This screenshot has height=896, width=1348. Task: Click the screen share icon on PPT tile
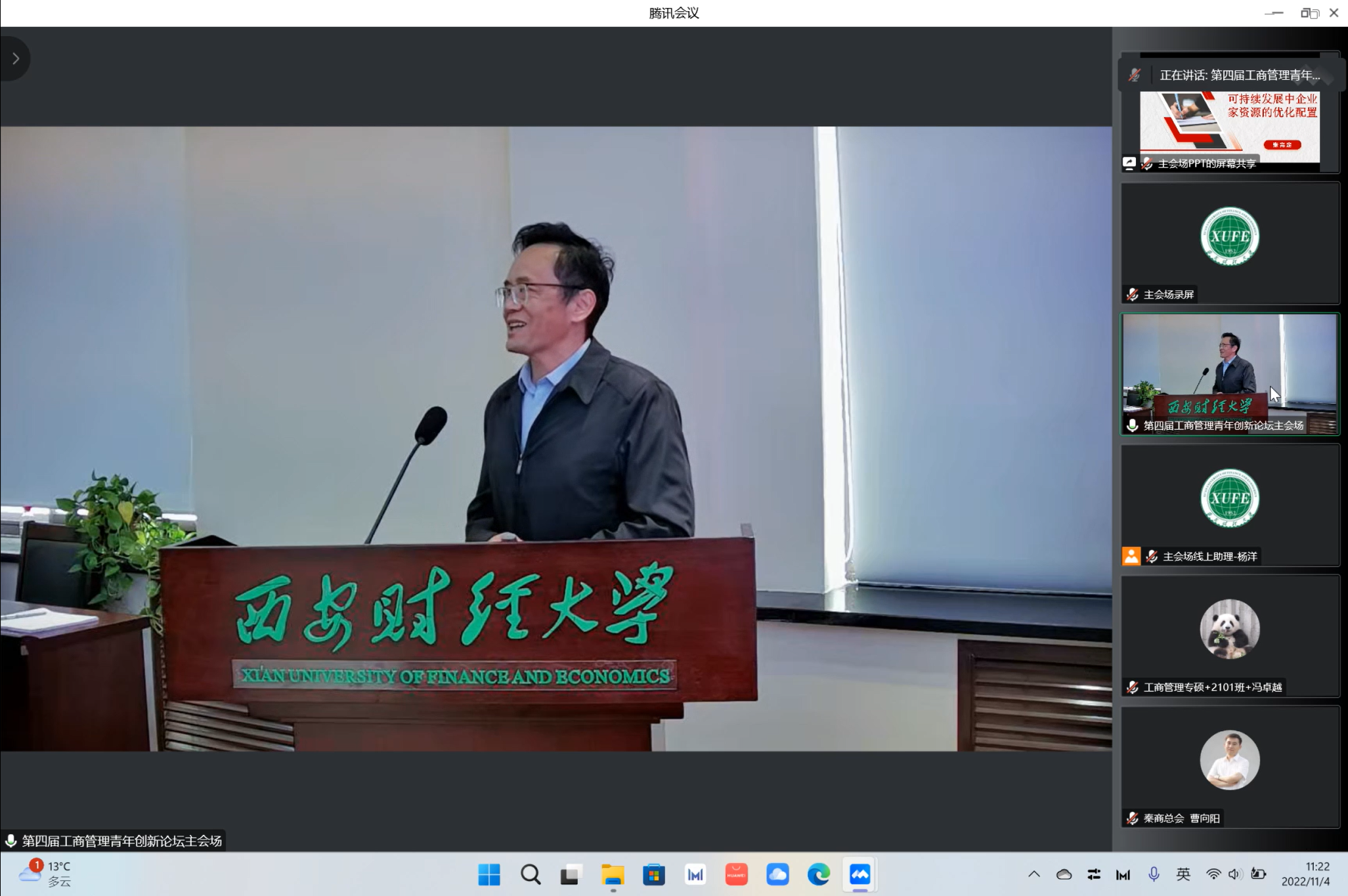(x=1129, y=163)
